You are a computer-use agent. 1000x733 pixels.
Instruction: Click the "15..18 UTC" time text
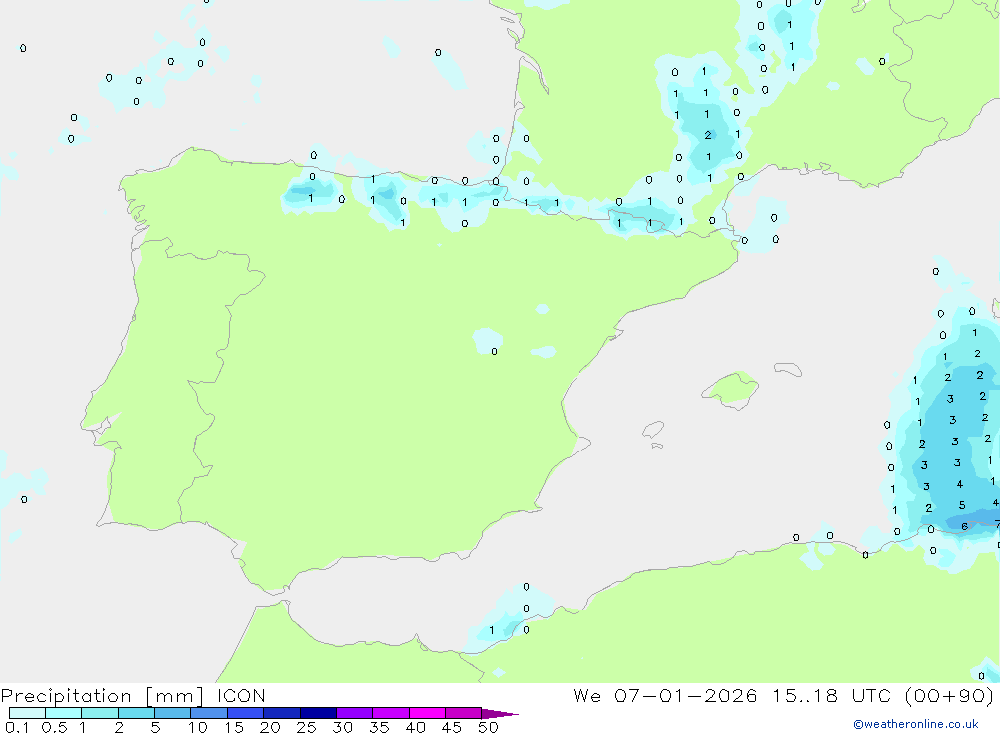pyautogui.click(x=831, y=695)
